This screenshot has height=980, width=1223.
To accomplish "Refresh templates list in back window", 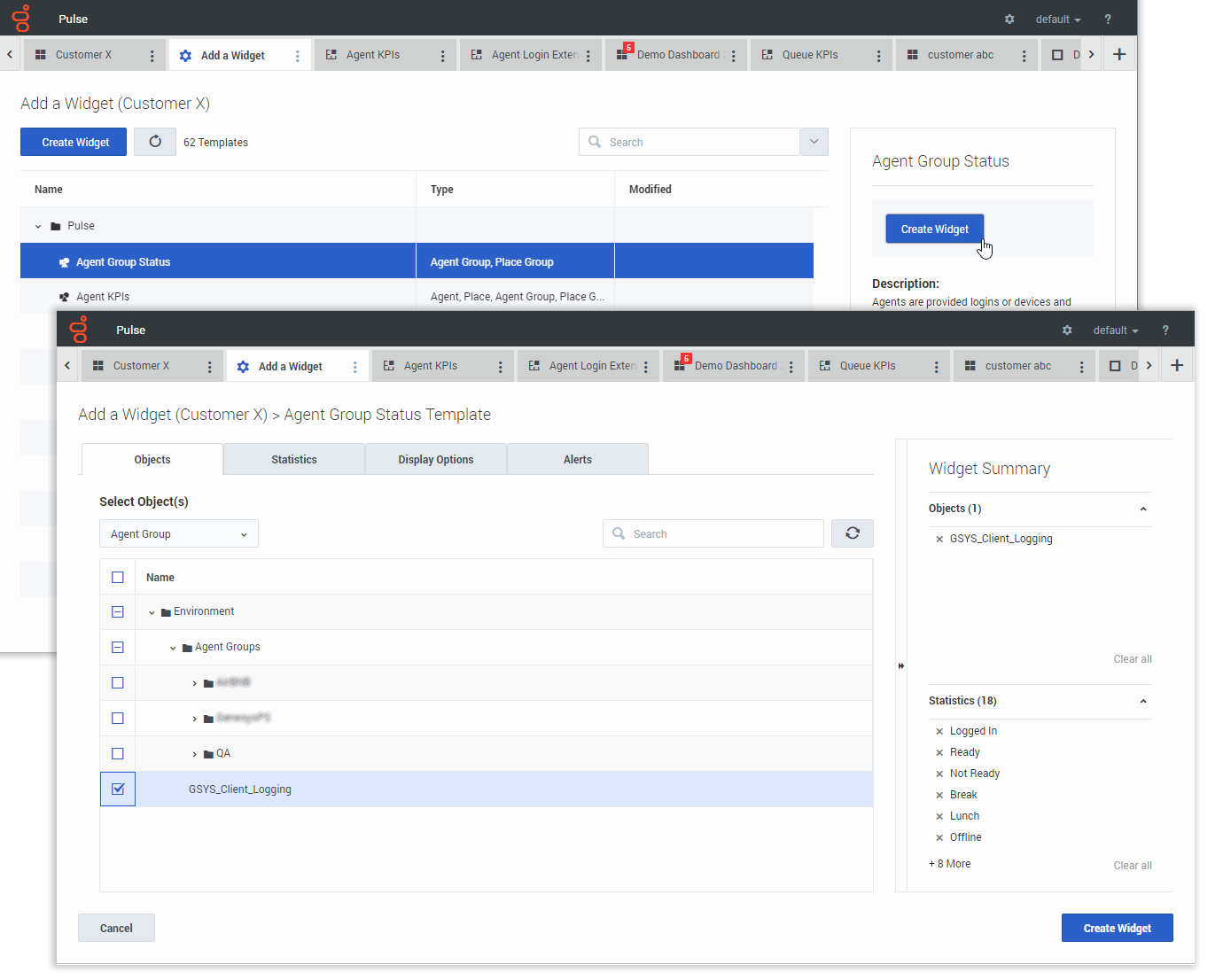I will [x=155, y=142].
